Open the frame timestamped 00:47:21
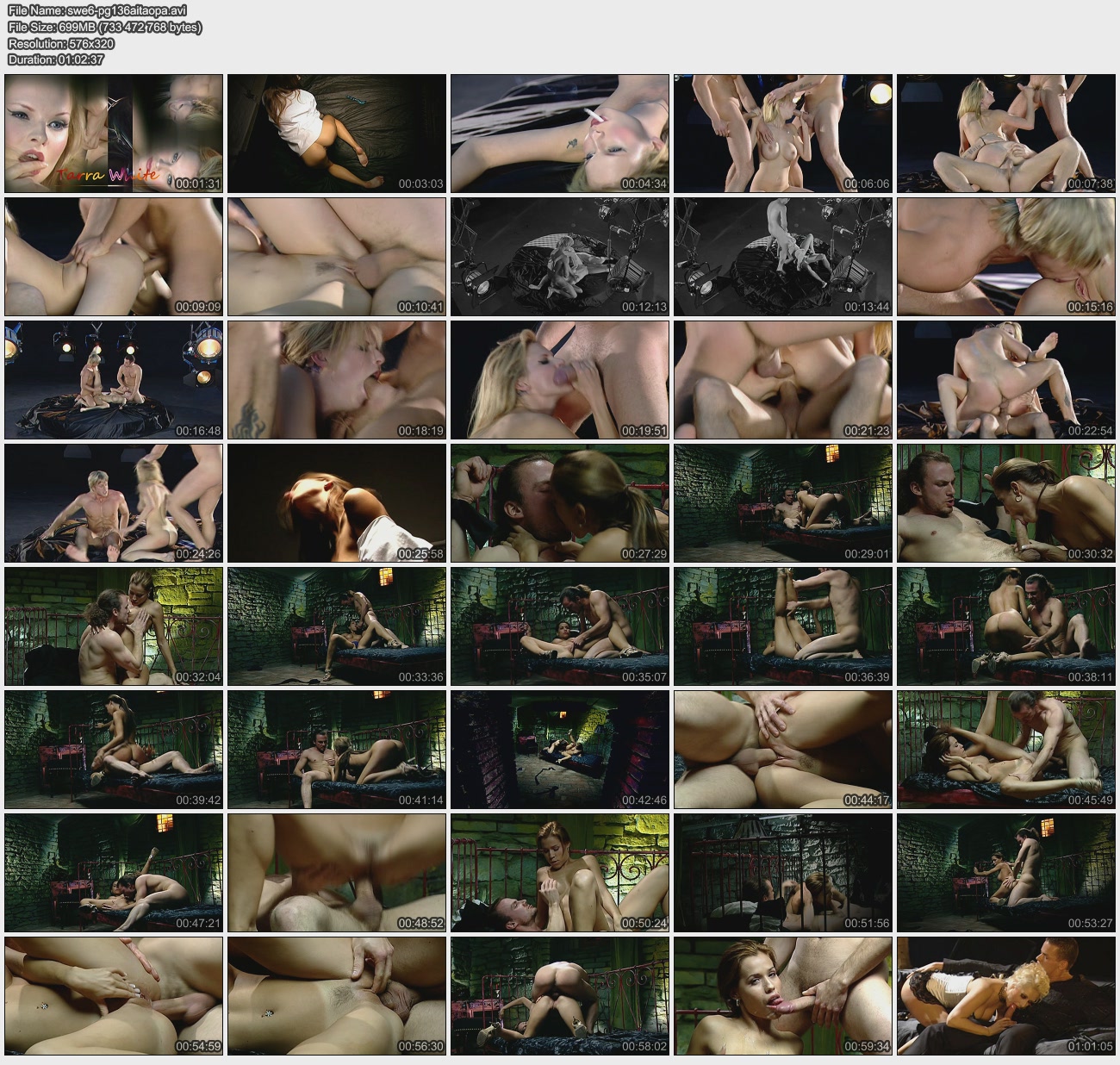1120x1065 pixels. tap(114, 873)
